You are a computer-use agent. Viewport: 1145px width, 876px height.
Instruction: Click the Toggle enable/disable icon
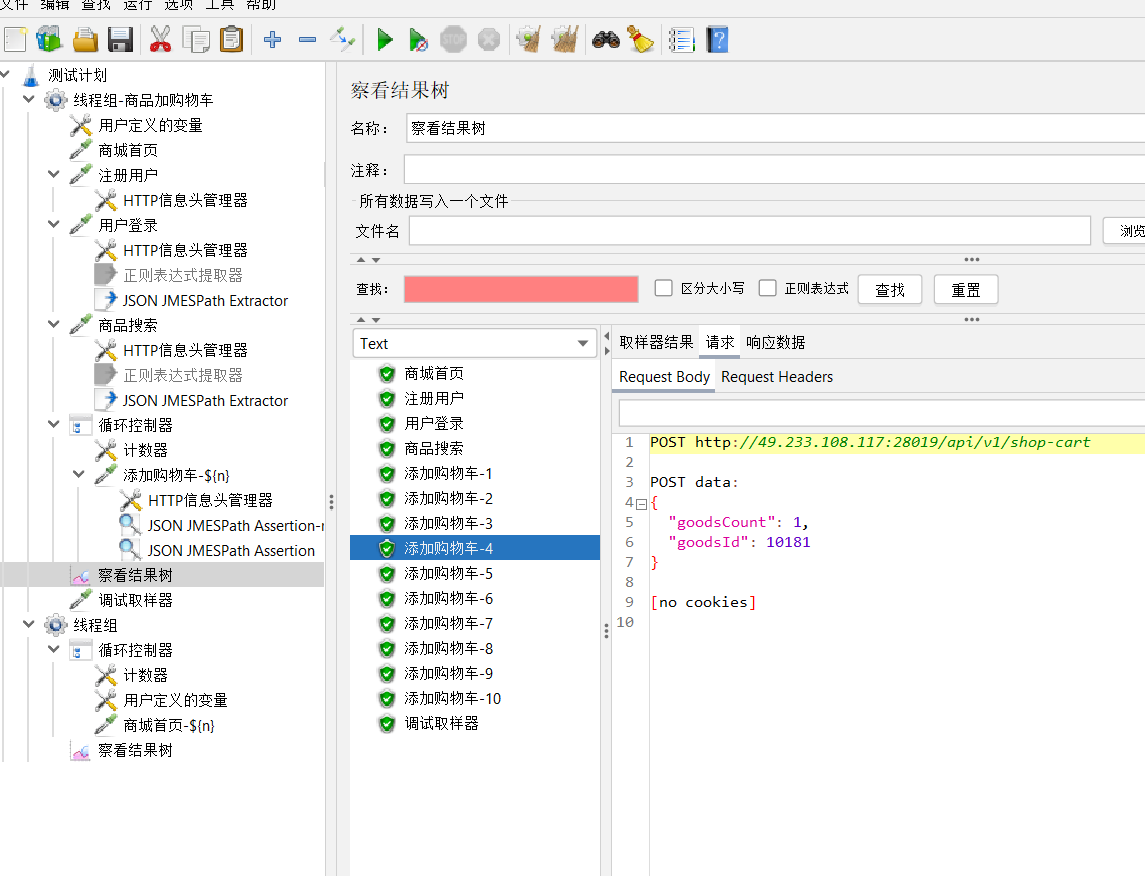click(342, 39)
